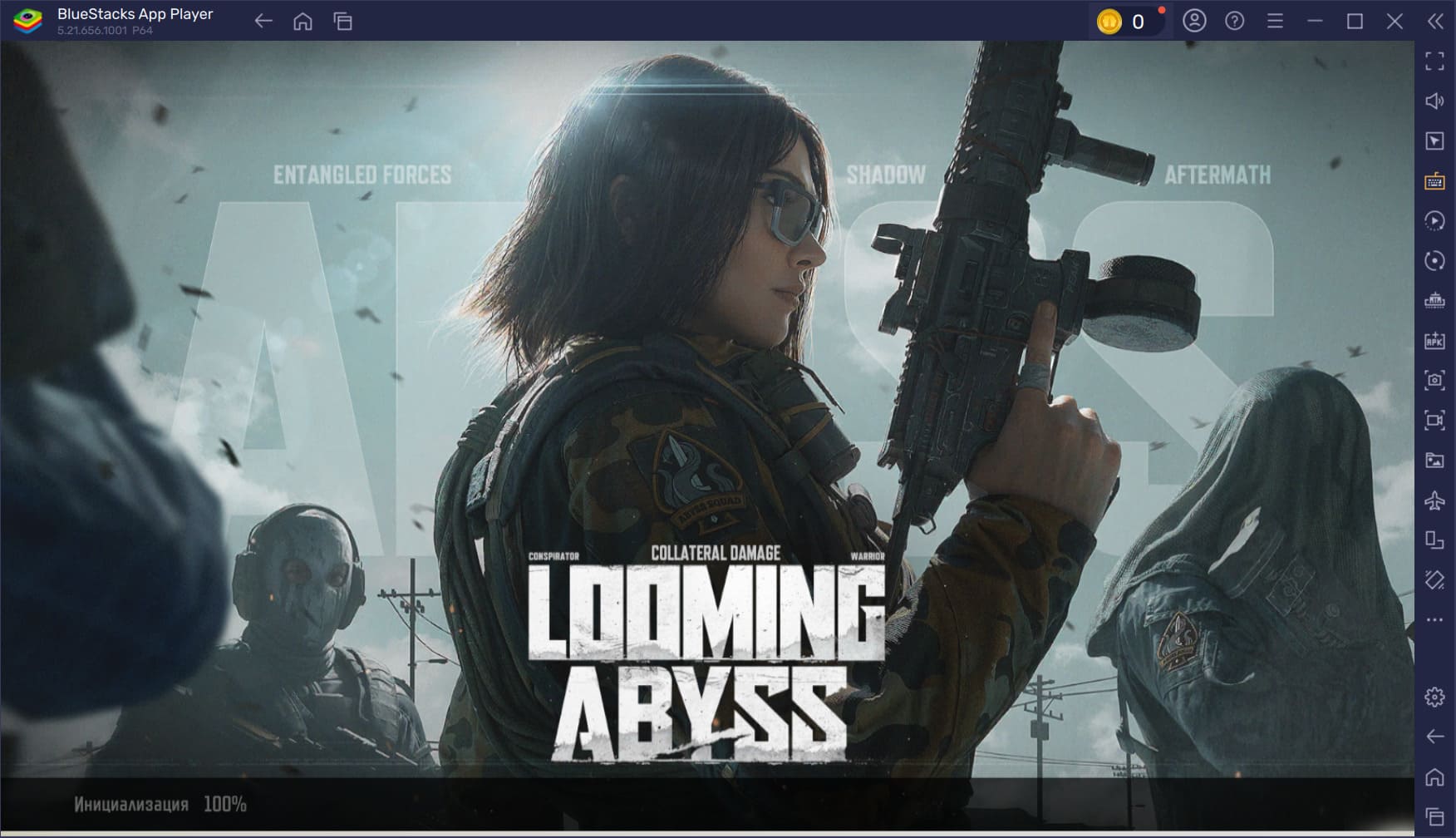
Task: Open the multi-instance tabs icon in title bar
Action: pos(343,21)
